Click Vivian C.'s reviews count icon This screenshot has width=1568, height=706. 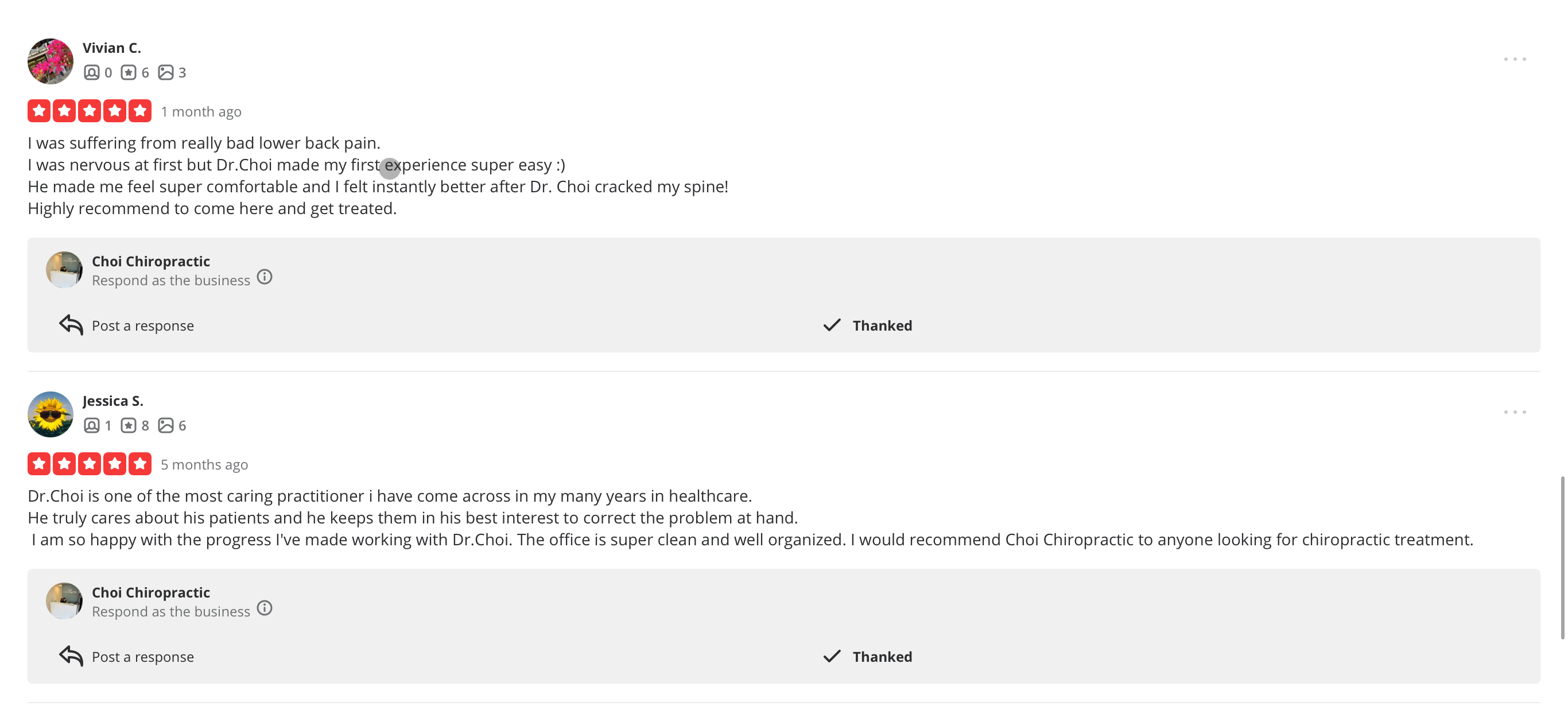[129, 72]
